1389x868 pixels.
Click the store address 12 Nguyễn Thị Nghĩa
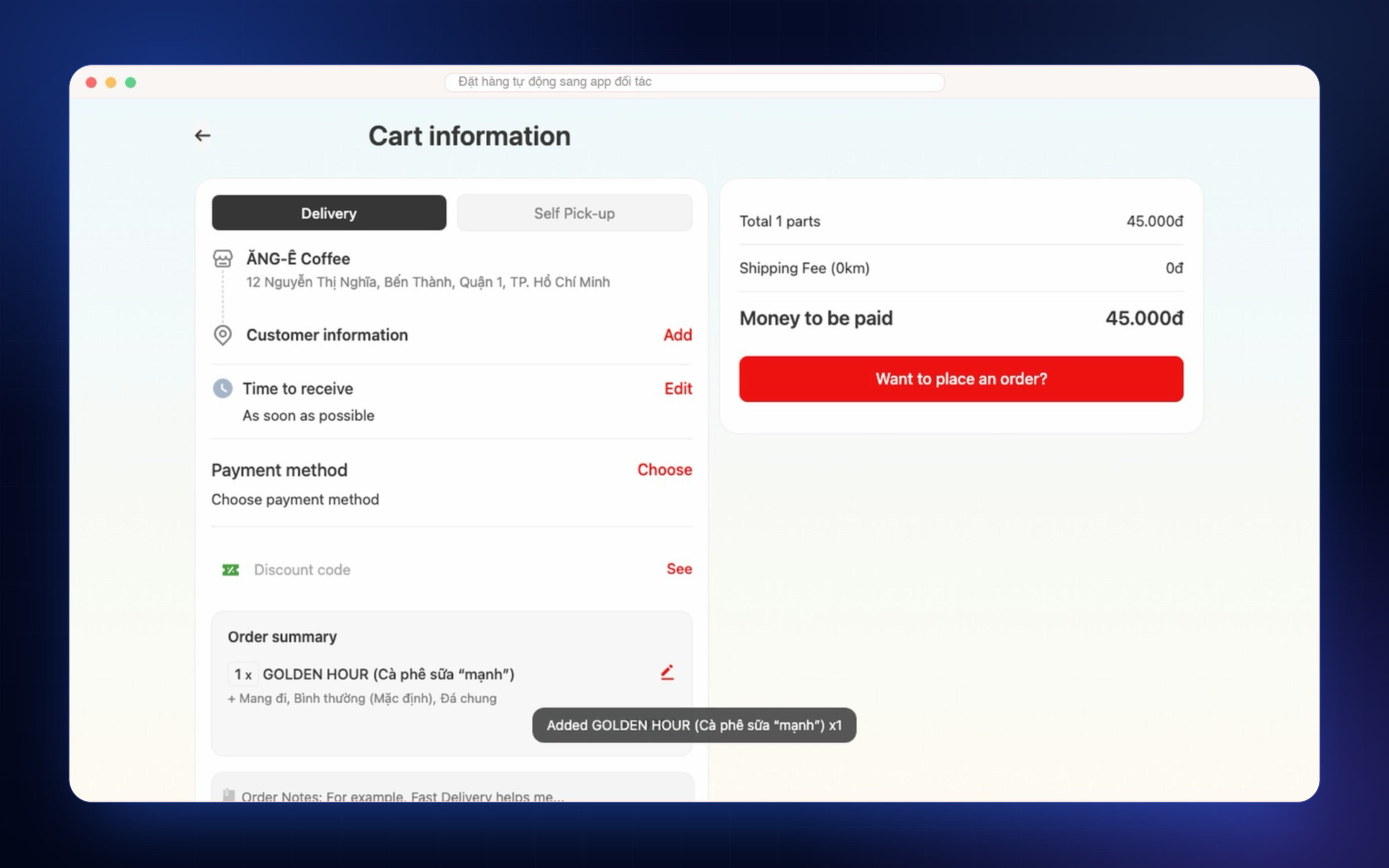click(x=428, y=283)
